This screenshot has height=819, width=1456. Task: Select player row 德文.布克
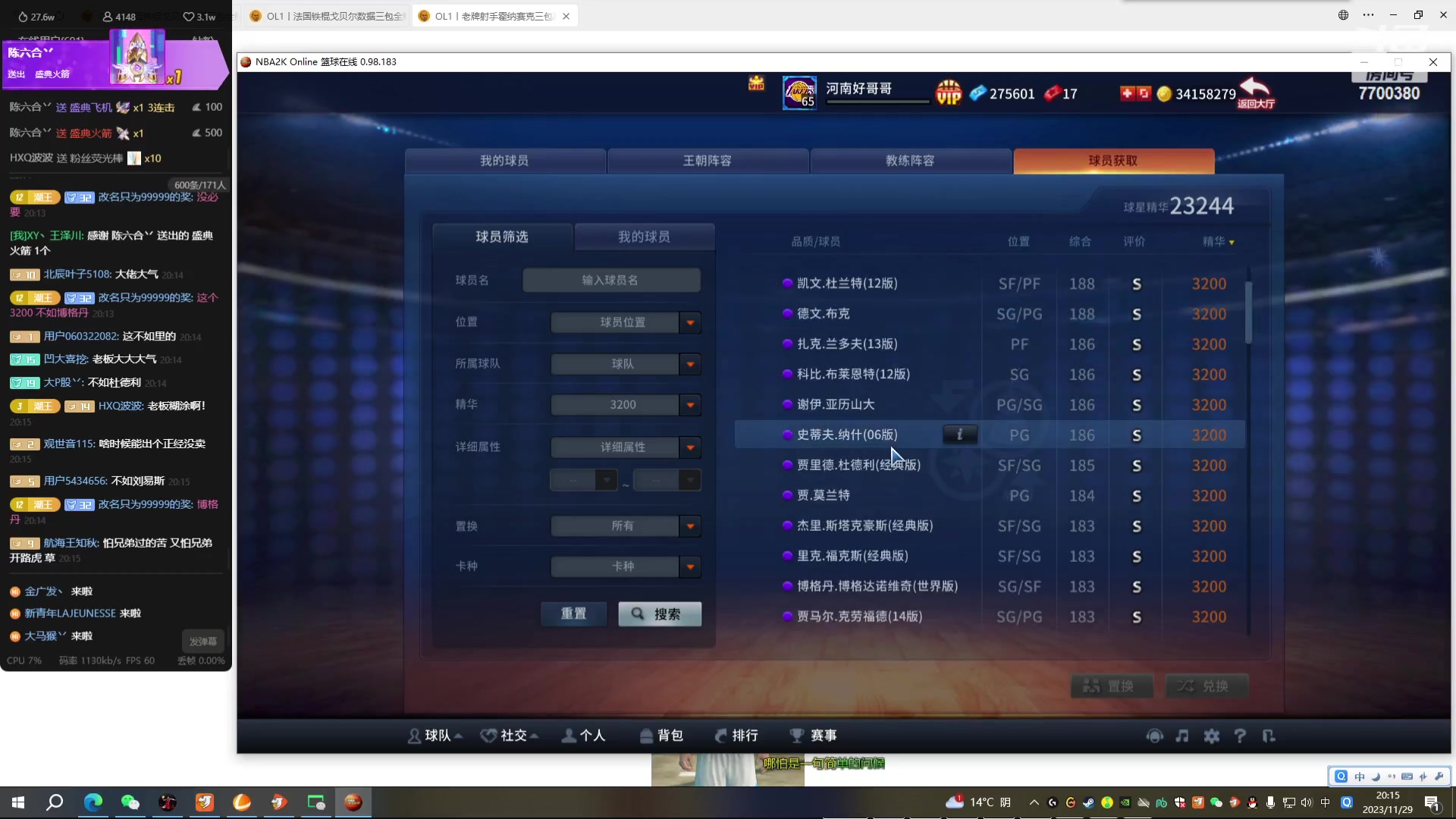click(990, 314)
